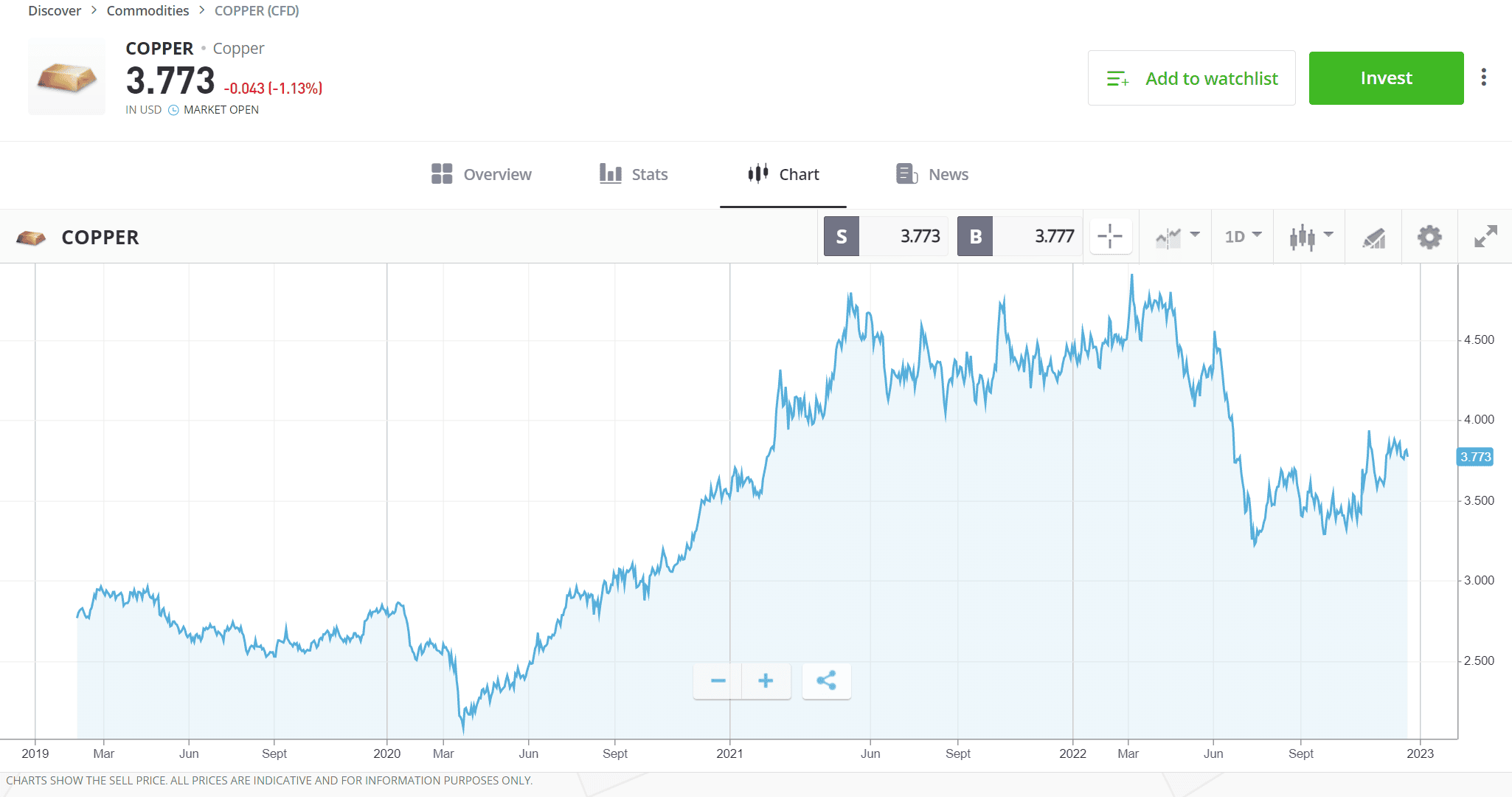Open the candlestick chart type dropdown
The height and width of the screenshot is (797, 1512).
(1311, 237)
